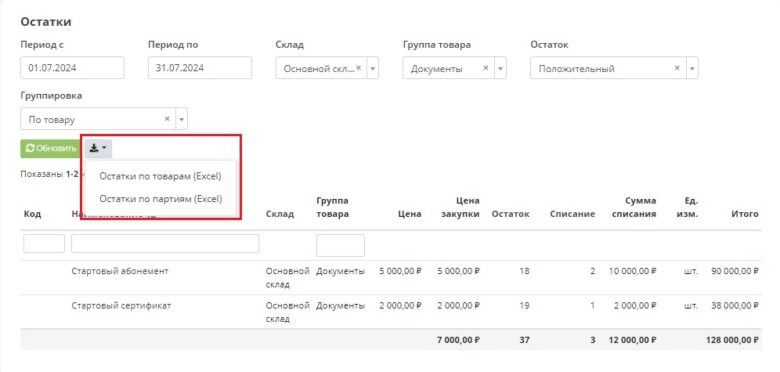Click the Период с date field
Image resolution: width=780 pixels, height=372 pixels.
[x=72, y=68]
